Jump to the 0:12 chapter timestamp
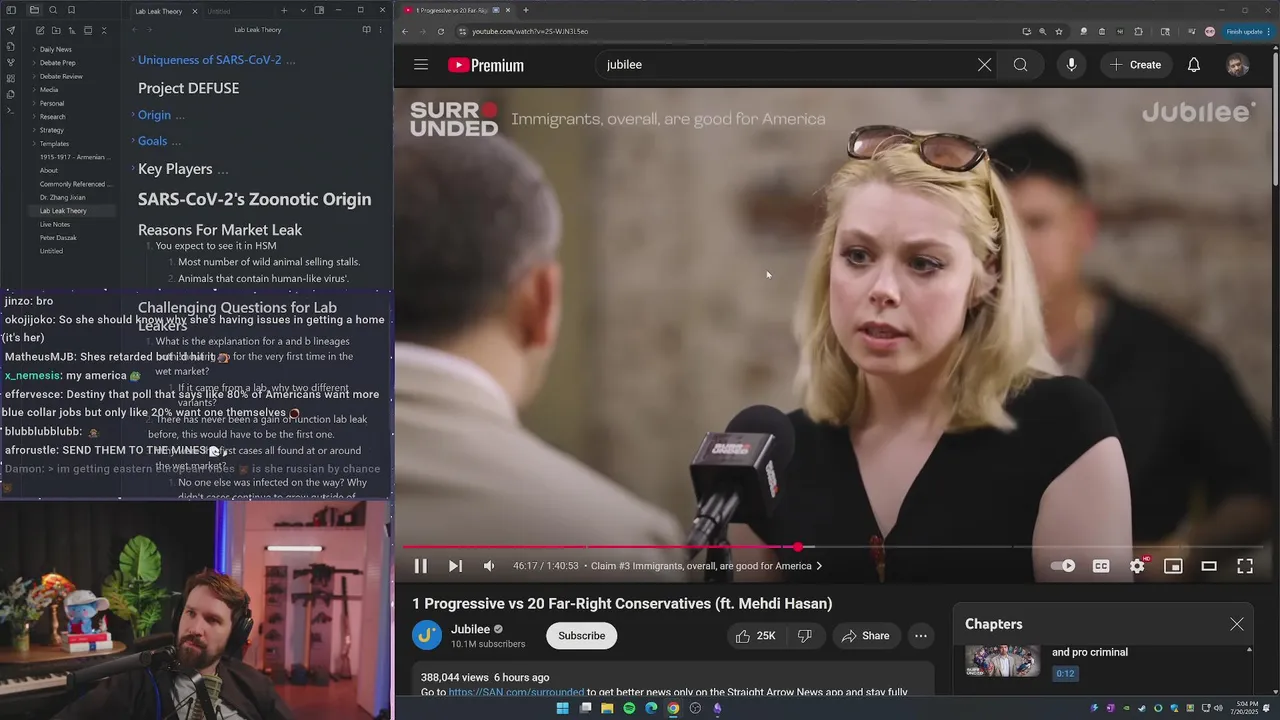 (x=1065, y=674)
